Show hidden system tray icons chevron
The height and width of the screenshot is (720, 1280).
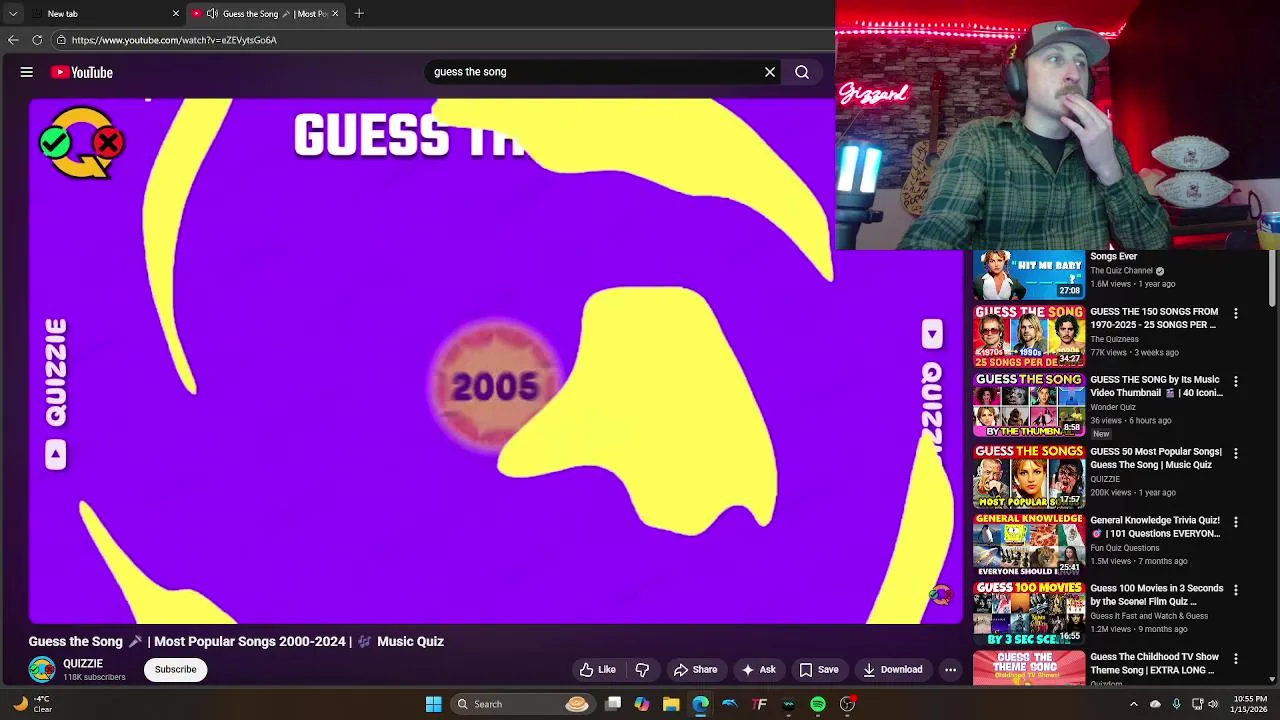pyautogui.click(x=1133, y=704)
